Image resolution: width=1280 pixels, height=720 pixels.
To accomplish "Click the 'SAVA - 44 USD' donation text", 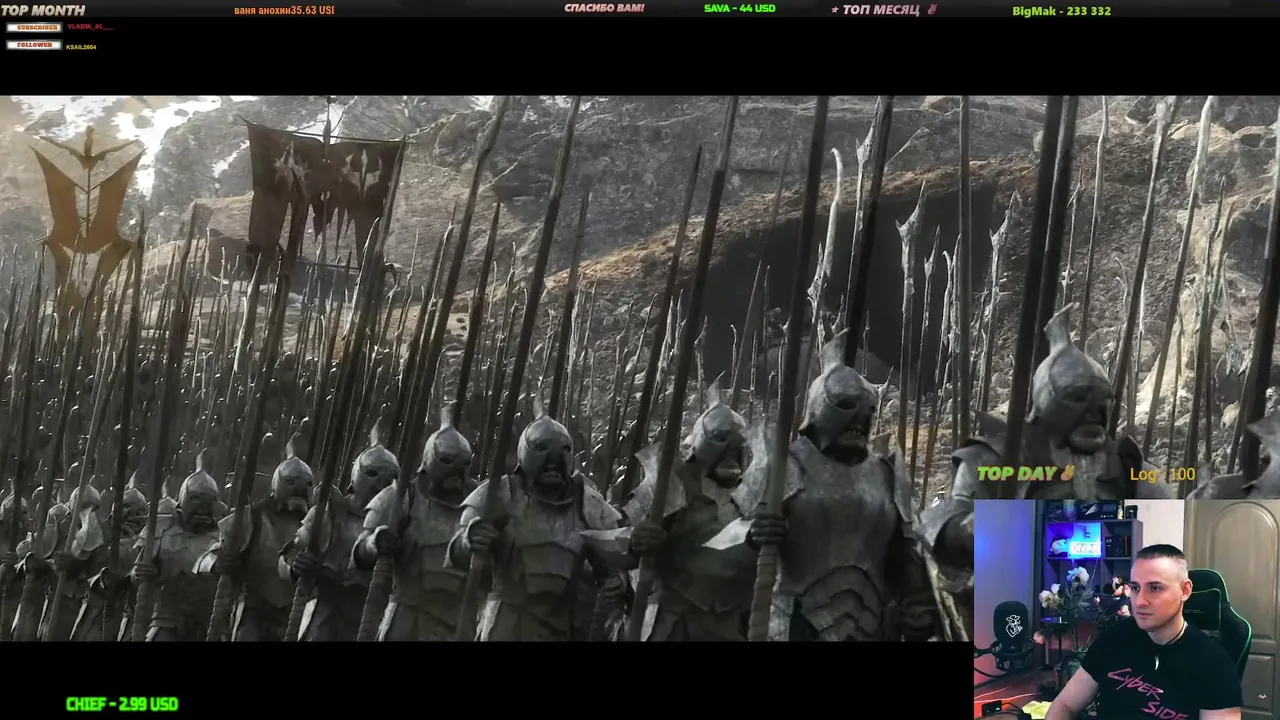I will point(740,8).
